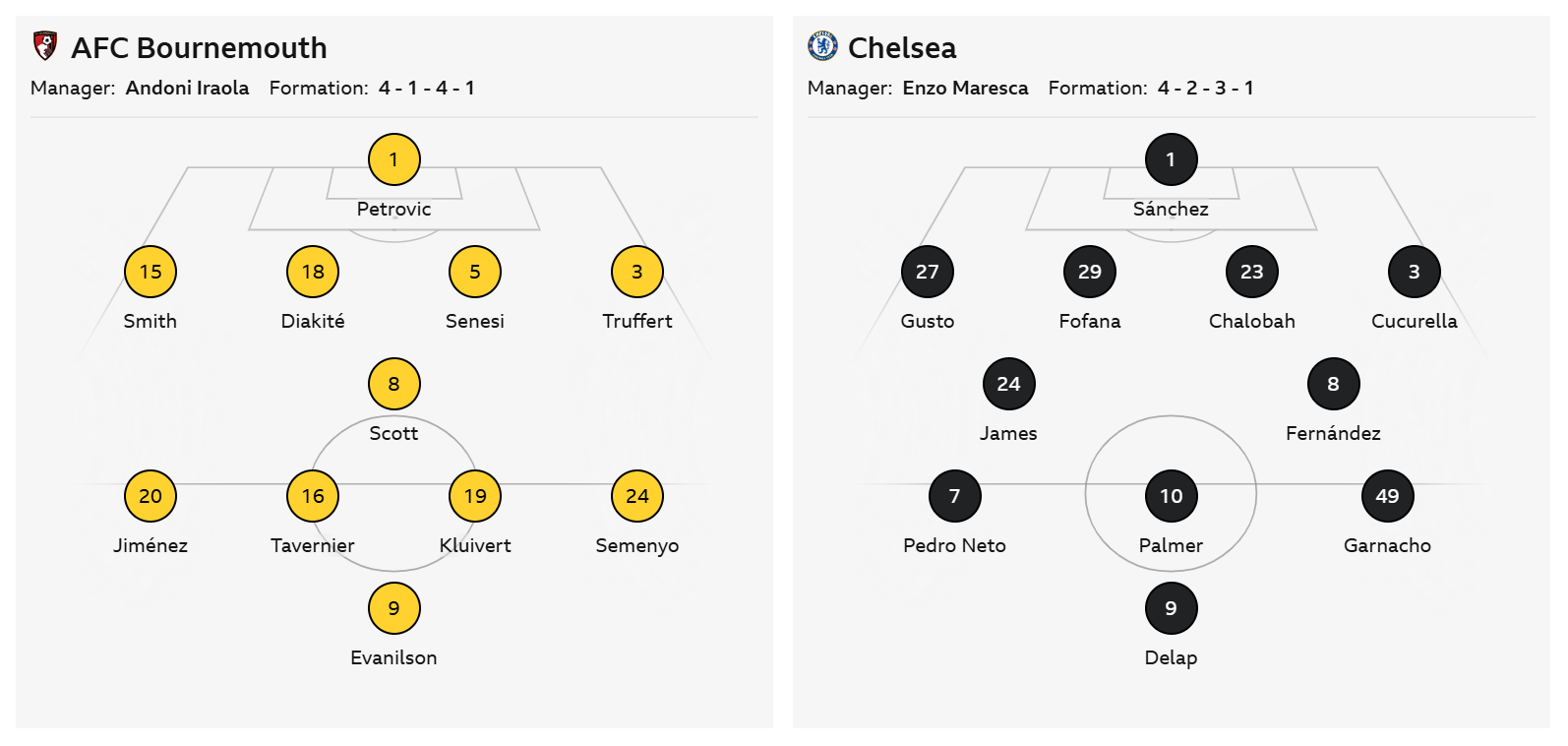Click the AFC Bournemouth club crest
The image size is (1568, 746).
click(44, 46)
